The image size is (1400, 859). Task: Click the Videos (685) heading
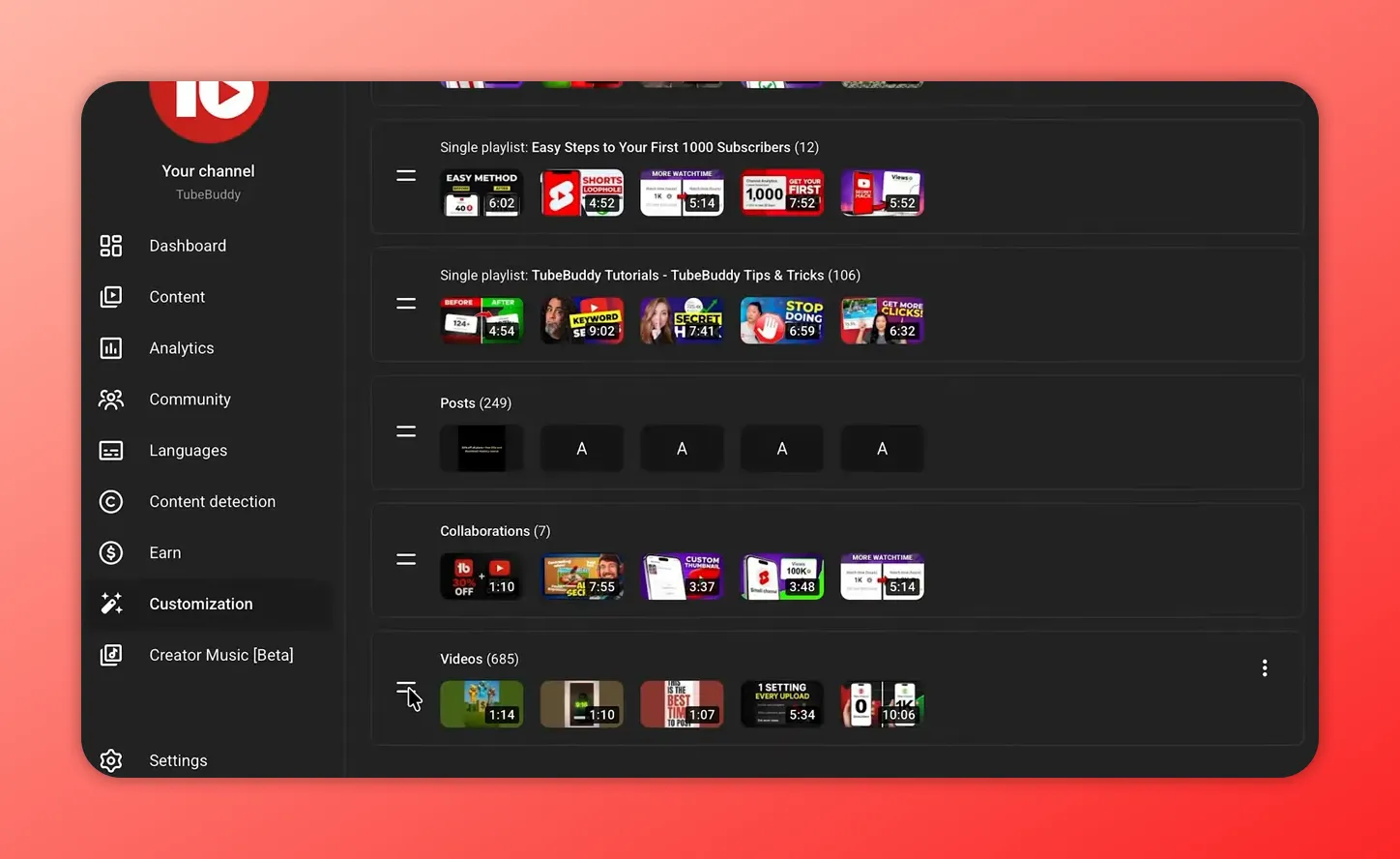tap(480, 659)
